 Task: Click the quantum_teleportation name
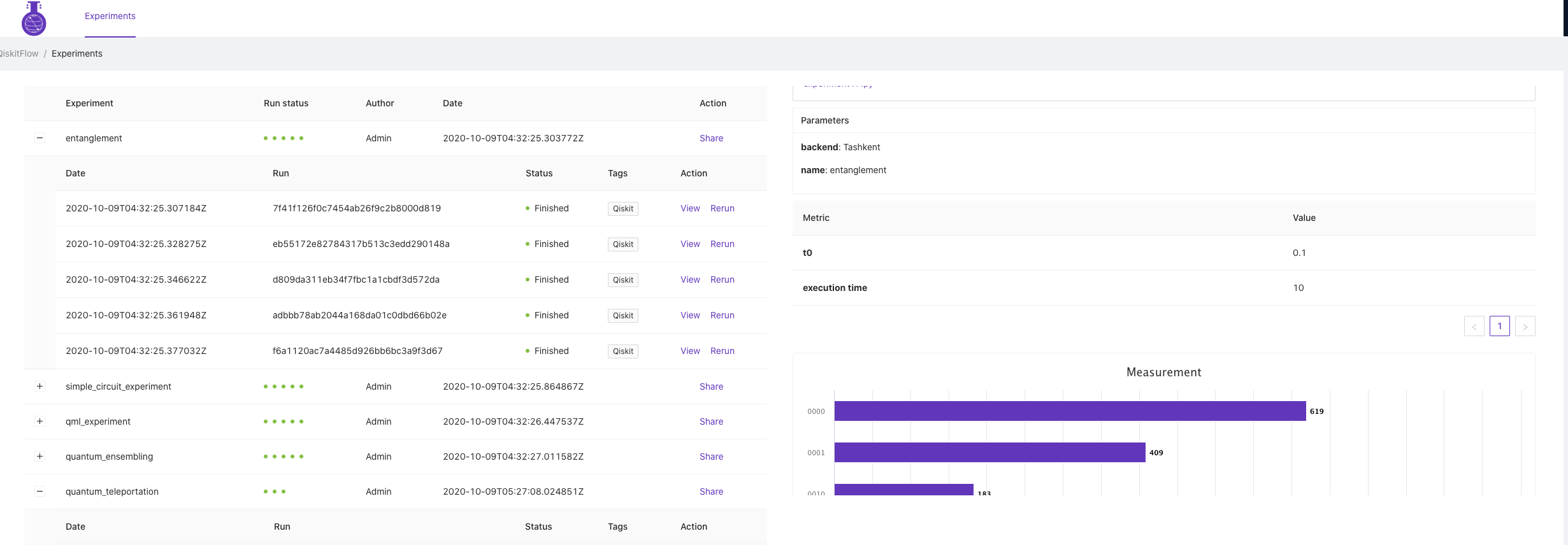point(112,492)
